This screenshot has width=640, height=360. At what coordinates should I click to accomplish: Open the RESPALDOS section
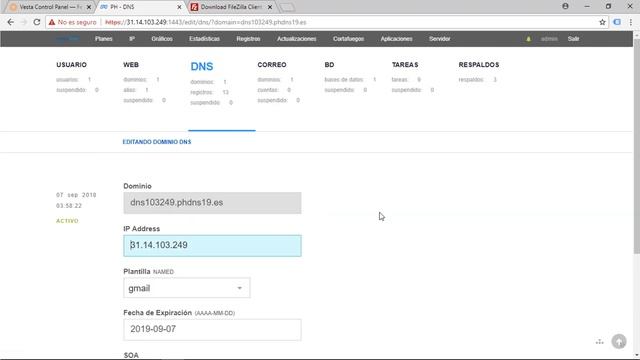(x=479, y=64)
